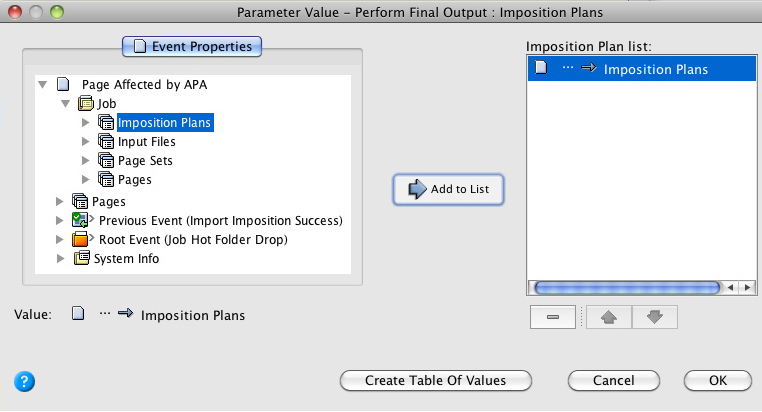
Task: Expand the Root Event (Job Hot Folder Drop) node
Action: (60, 239)
